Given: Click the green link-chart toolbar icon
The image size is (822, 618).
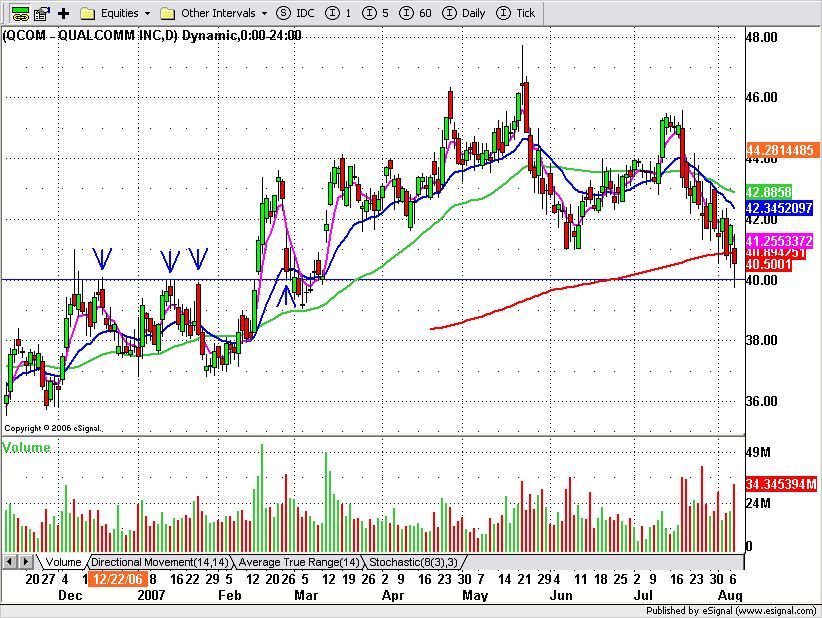Looking at the screenshot, I should [x=20, y=13].
